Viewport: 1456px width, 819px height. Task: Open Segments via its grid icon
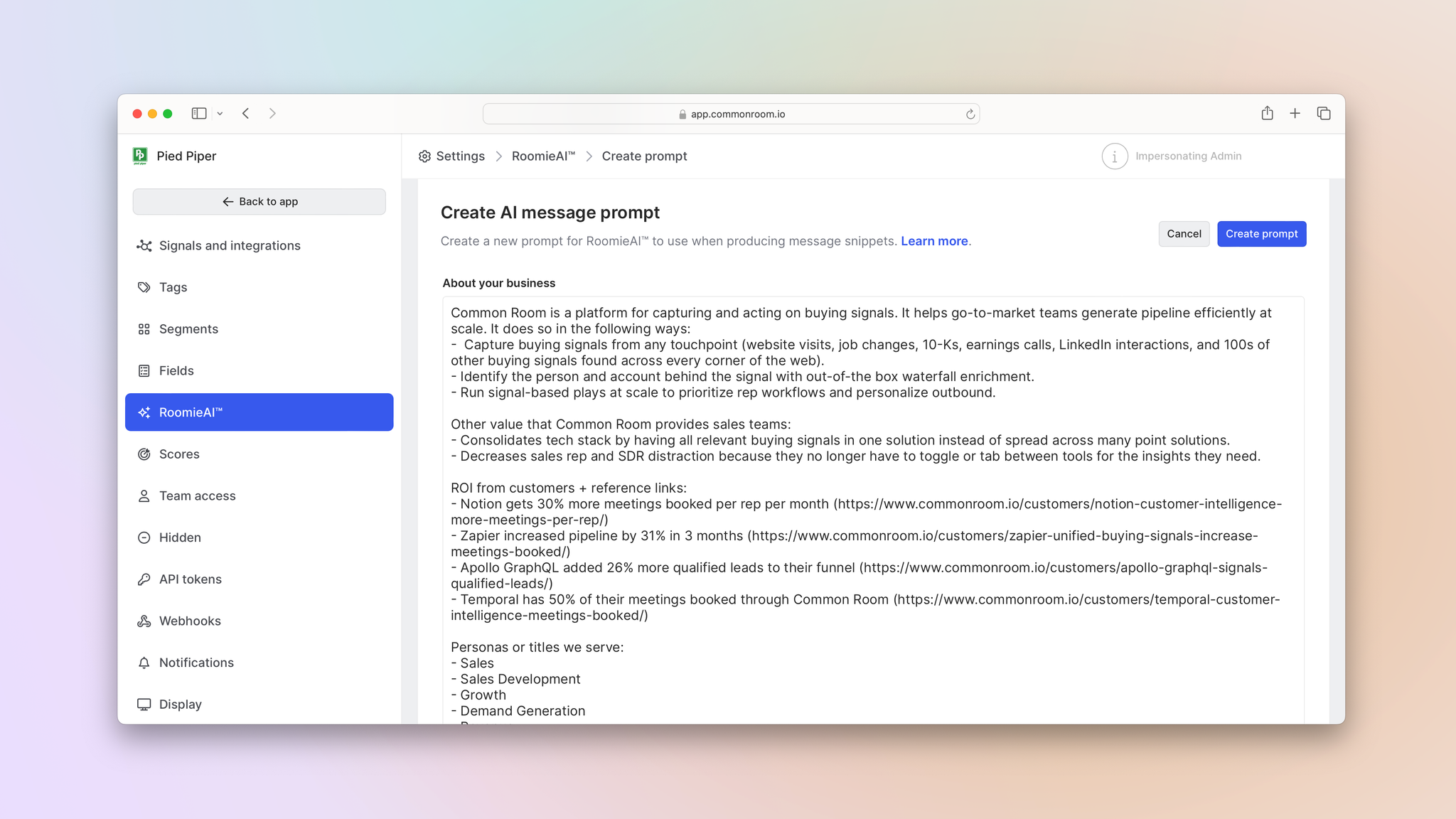coord(144,329)
